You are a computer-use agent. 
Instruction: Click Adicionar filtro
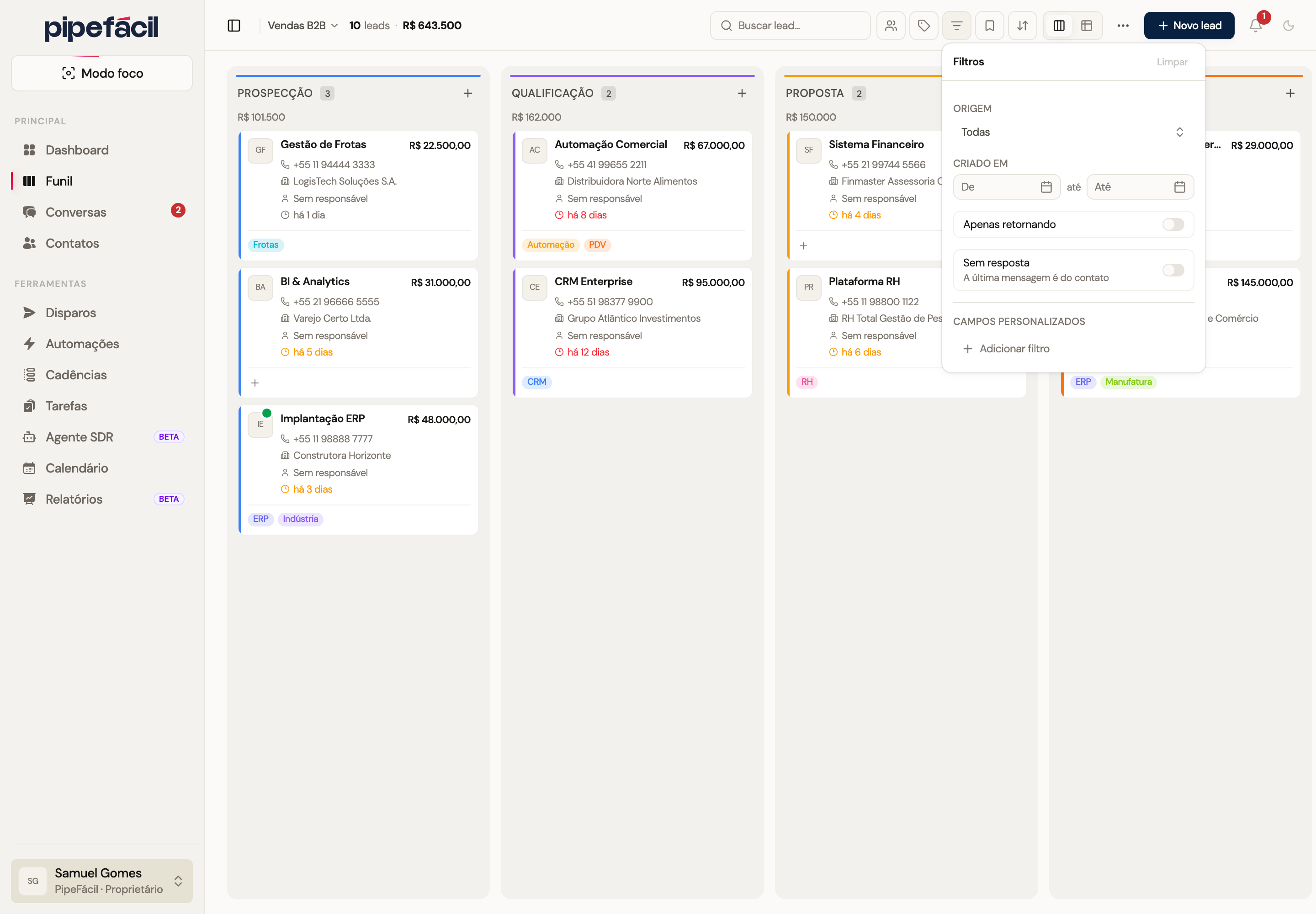pyautogui.click(x=1006, y=349)
